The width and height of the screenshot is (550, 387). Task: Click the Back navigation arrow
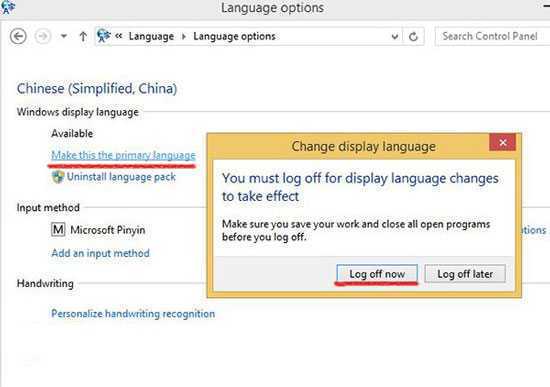pyautogui.click(x=18, y=36)
